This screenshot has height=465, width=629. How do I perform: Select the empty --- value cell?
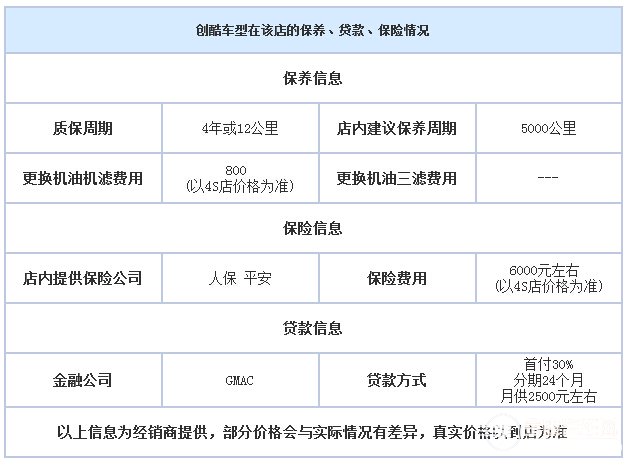point(549,178)
